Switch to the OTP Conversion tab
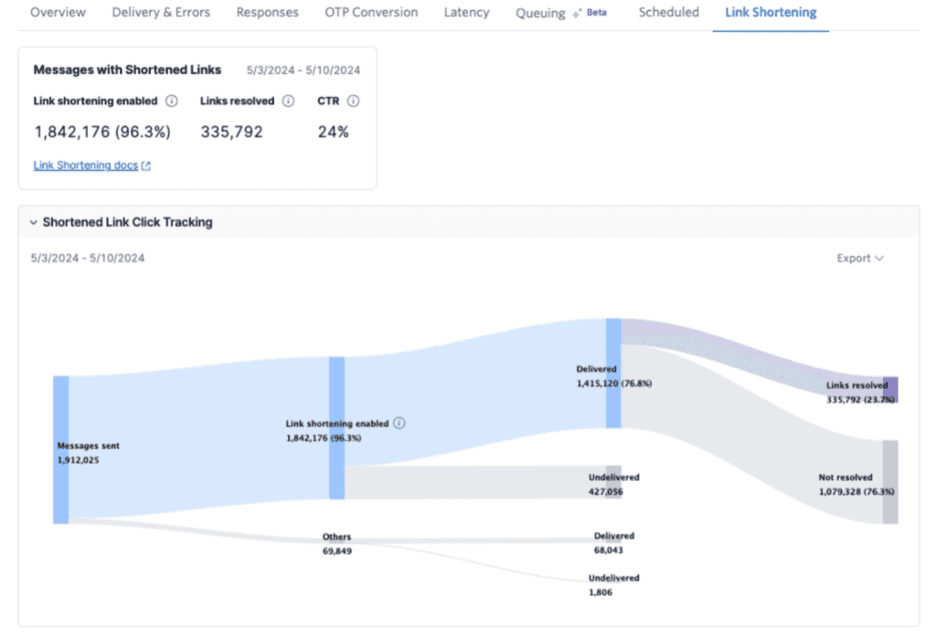 point(371,12)
